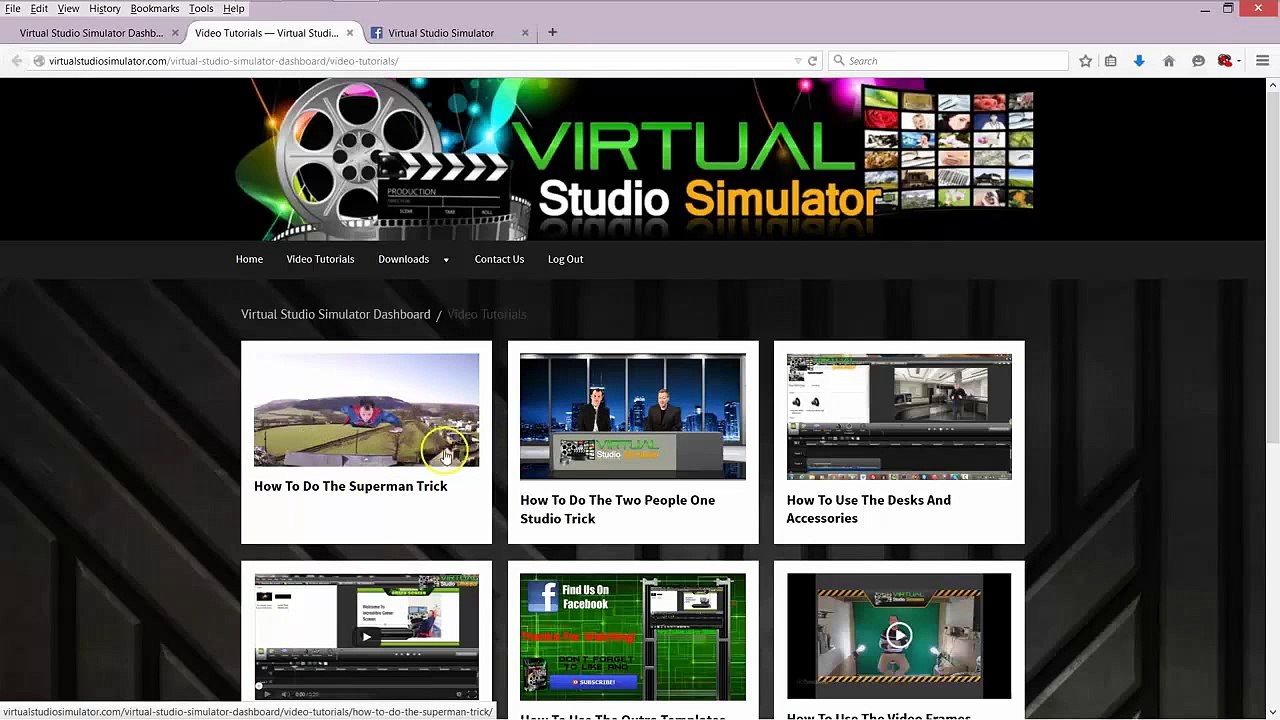Close the Virtual Studio Simulator Dashboard tab

tap(175, 33)
